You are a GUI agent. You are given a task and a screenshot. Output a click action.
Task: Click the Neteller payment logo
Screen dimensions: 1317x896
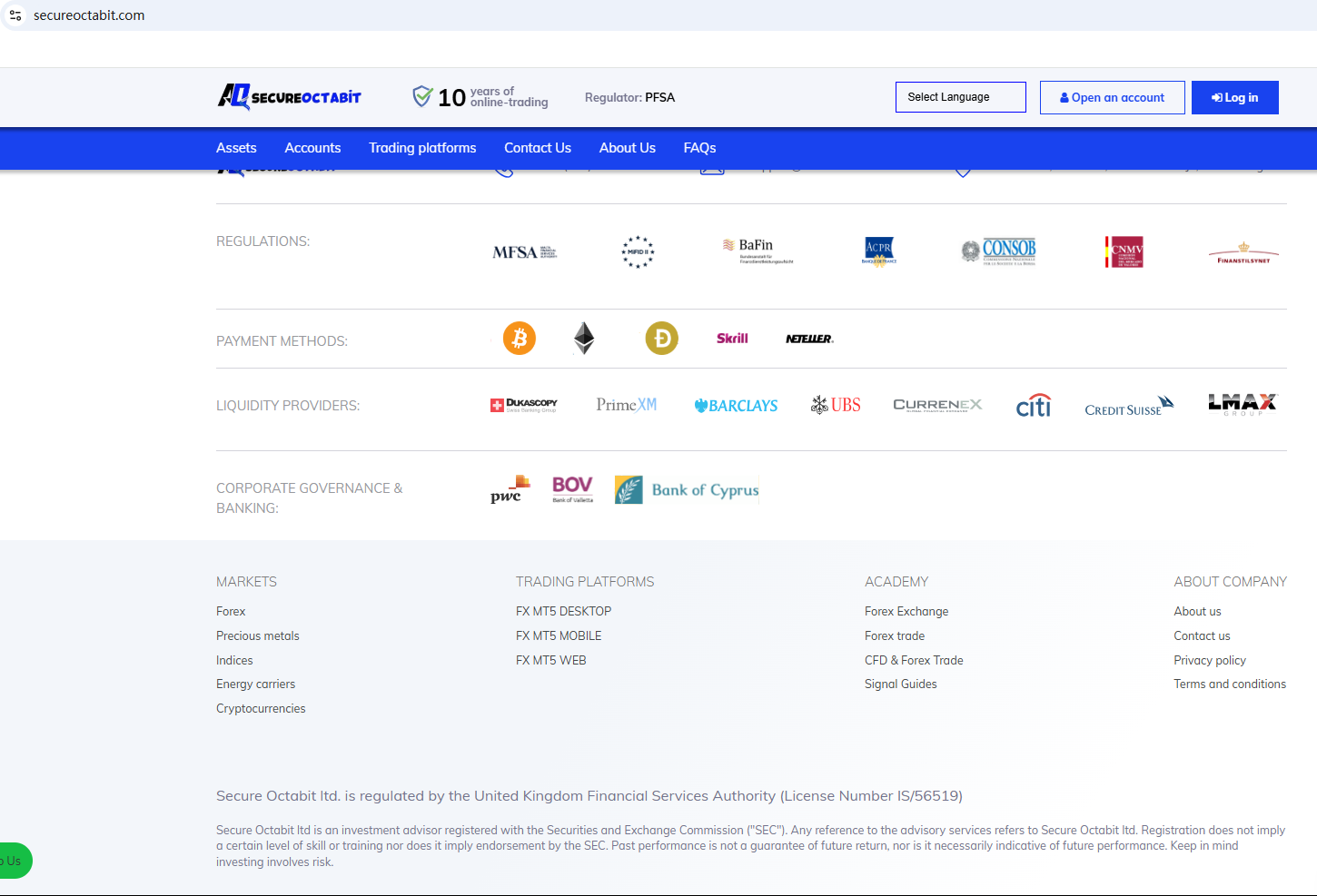[x=808, y=339]
